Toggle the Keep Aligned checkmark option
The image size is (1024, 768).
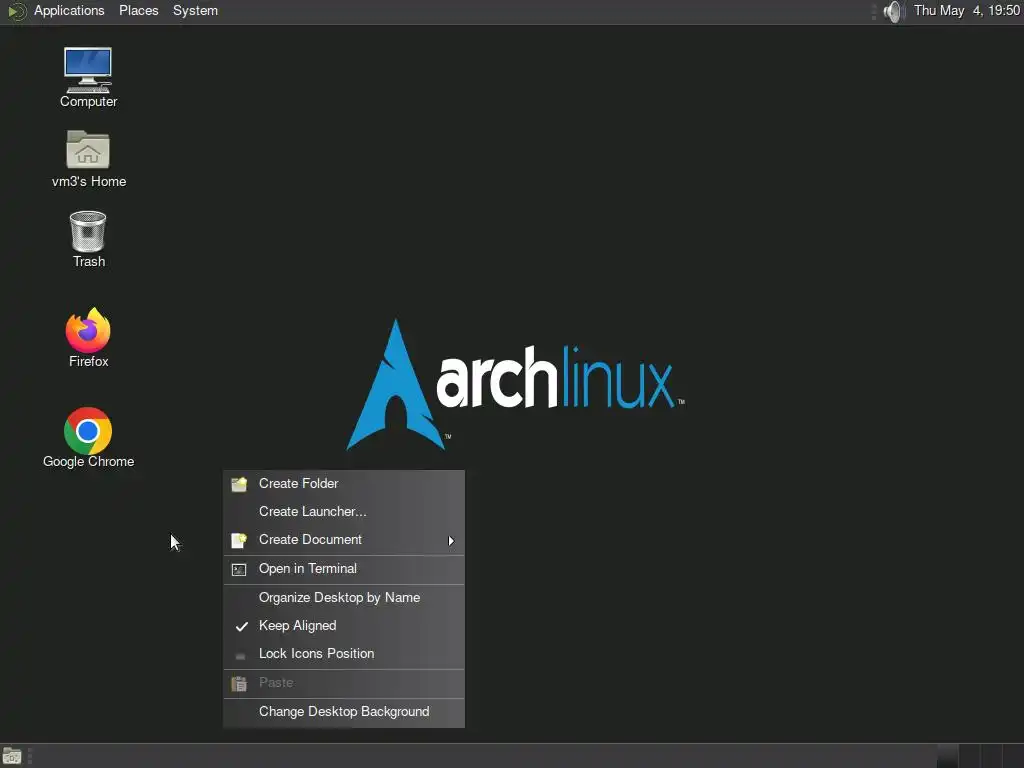point(344,626)
